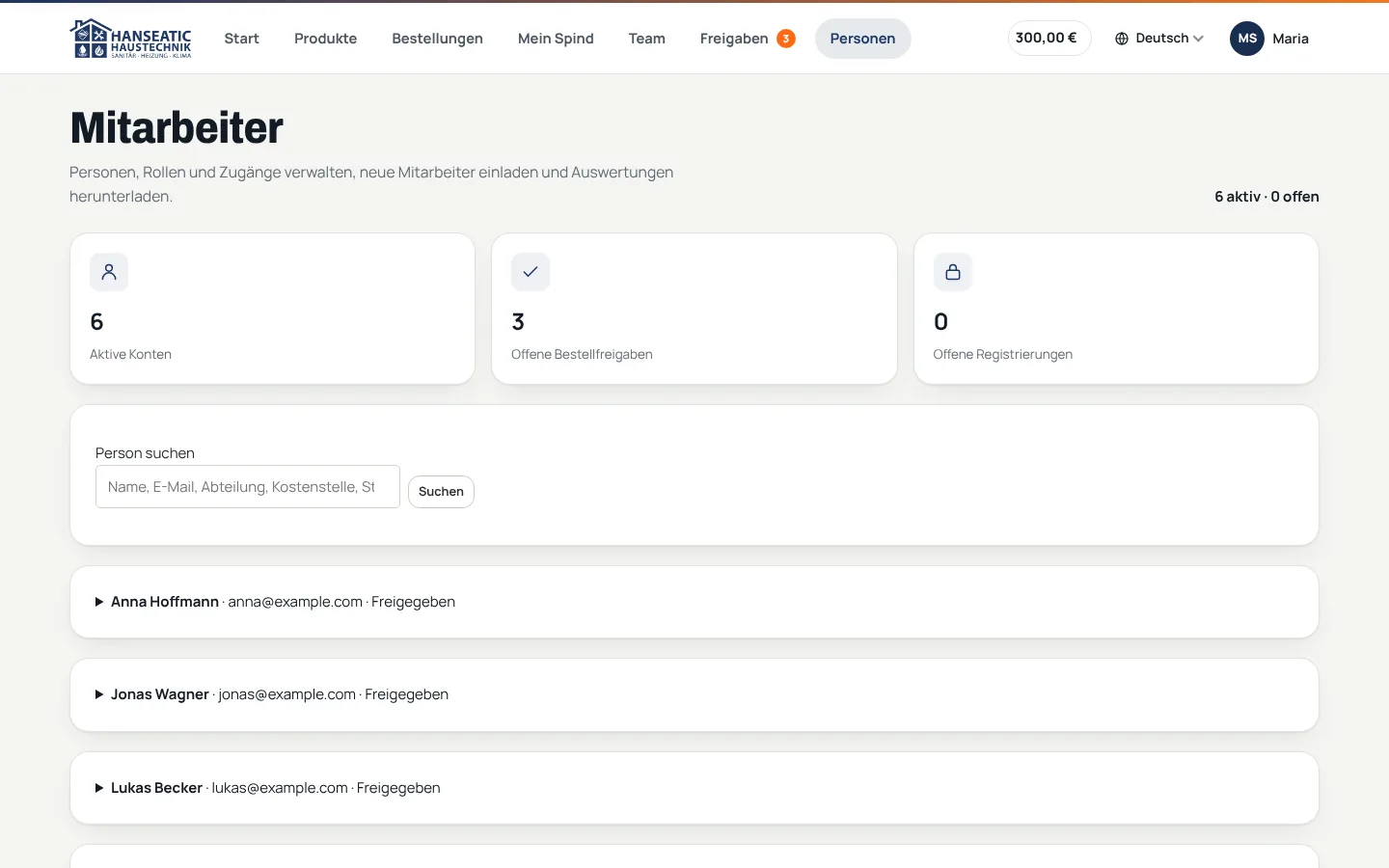This screenshot has width=1389, height=868.
Task: Click the checkmark icon on Offene Bestellfreigaben card
Action: pyautogui.click(x=531, y=272)
